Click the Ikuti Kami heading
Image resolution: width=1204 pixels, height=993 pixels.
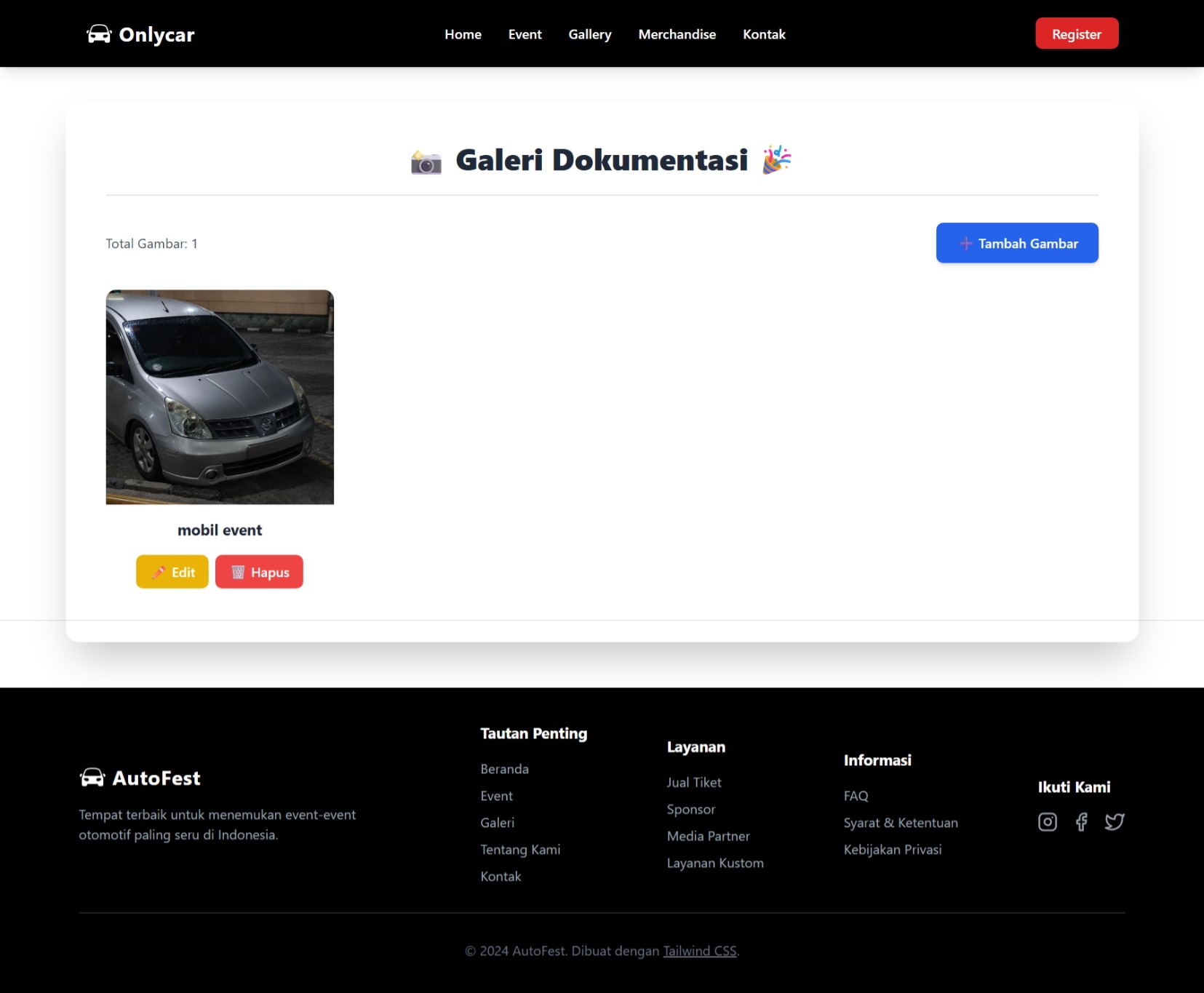pos(1074,787)
